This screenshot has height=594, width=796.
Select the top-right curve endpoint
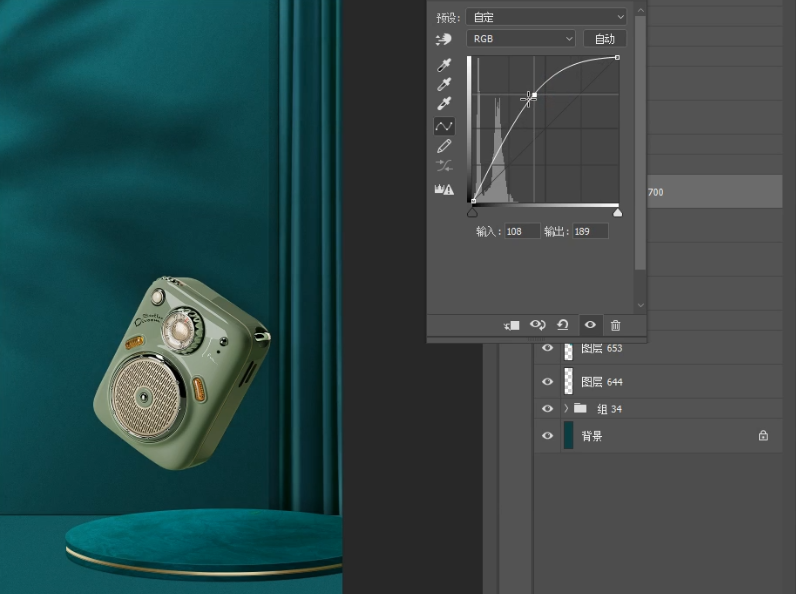click(x=617, y=57)
